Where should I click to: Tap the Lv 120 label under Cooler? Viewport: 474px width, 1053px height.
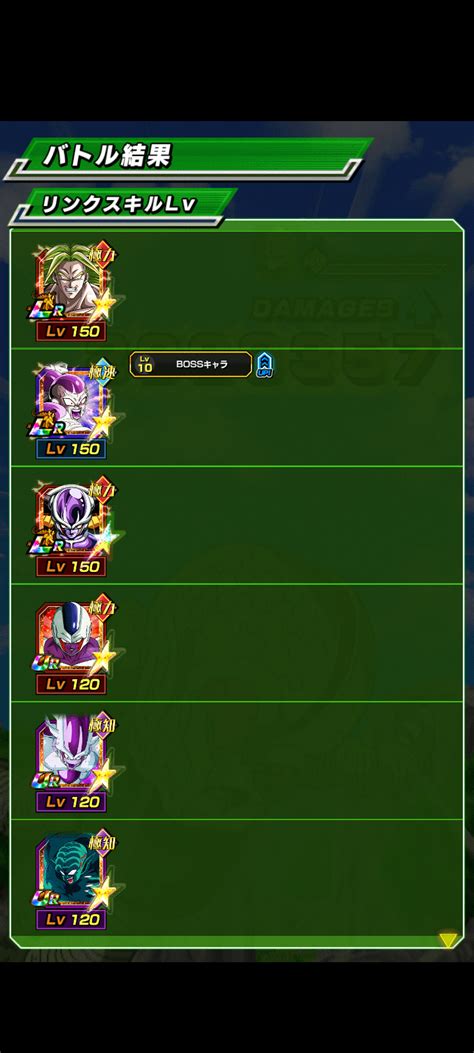pyautogui.click(x=71, y=684)
